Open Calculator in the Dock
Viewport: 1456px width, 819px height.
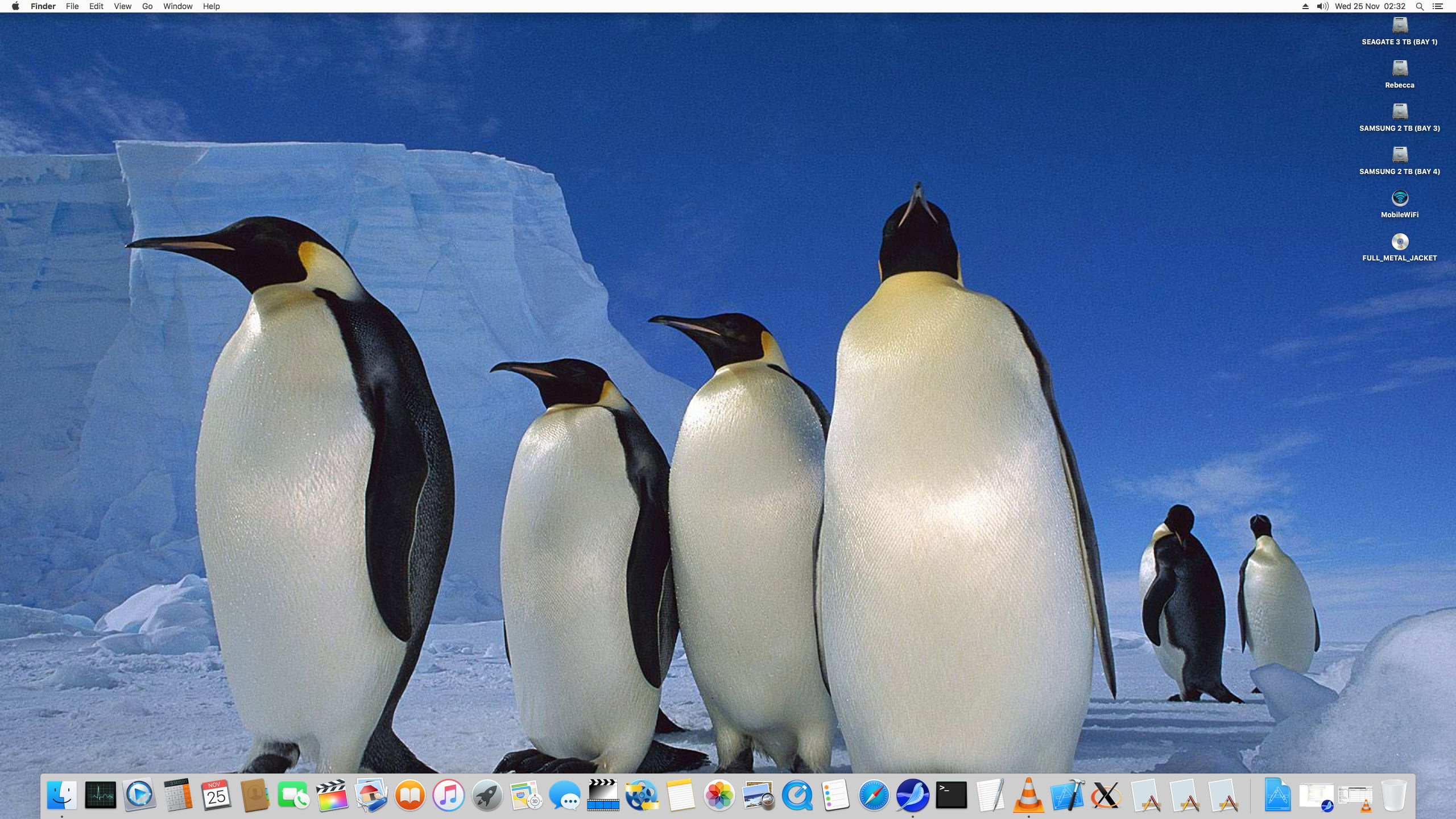pyautogui.click(x=178, y=795)
